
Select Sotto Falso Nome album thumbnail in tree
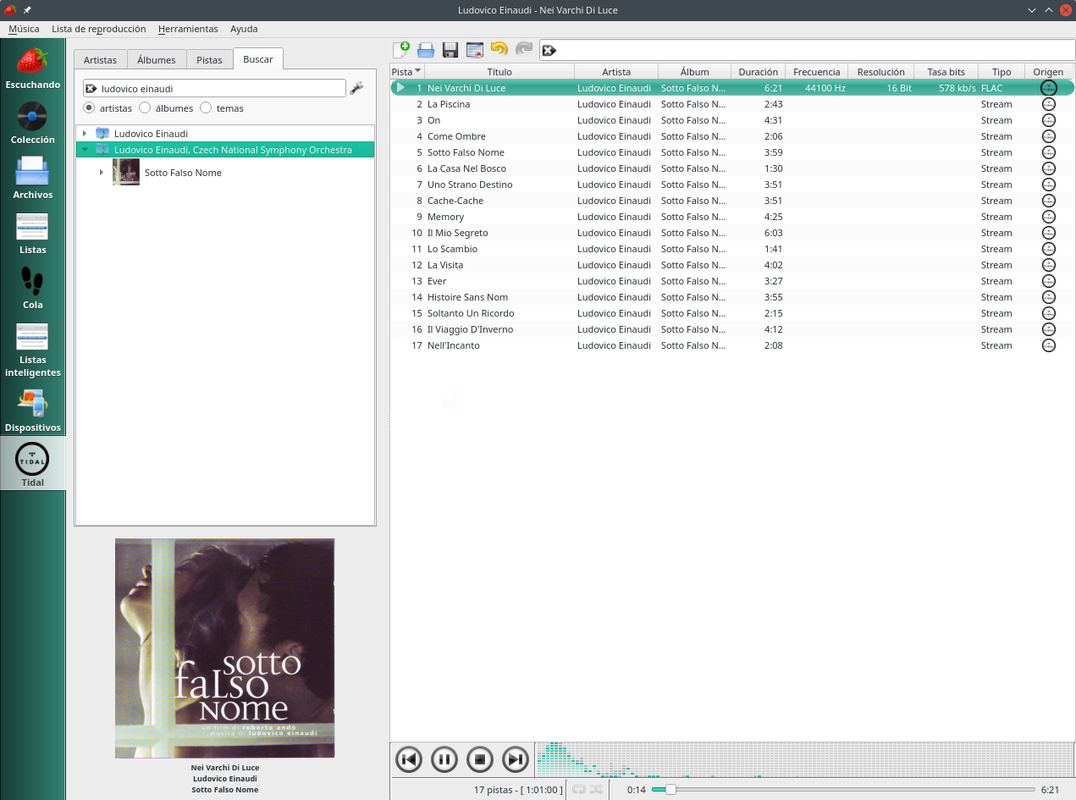126,172
